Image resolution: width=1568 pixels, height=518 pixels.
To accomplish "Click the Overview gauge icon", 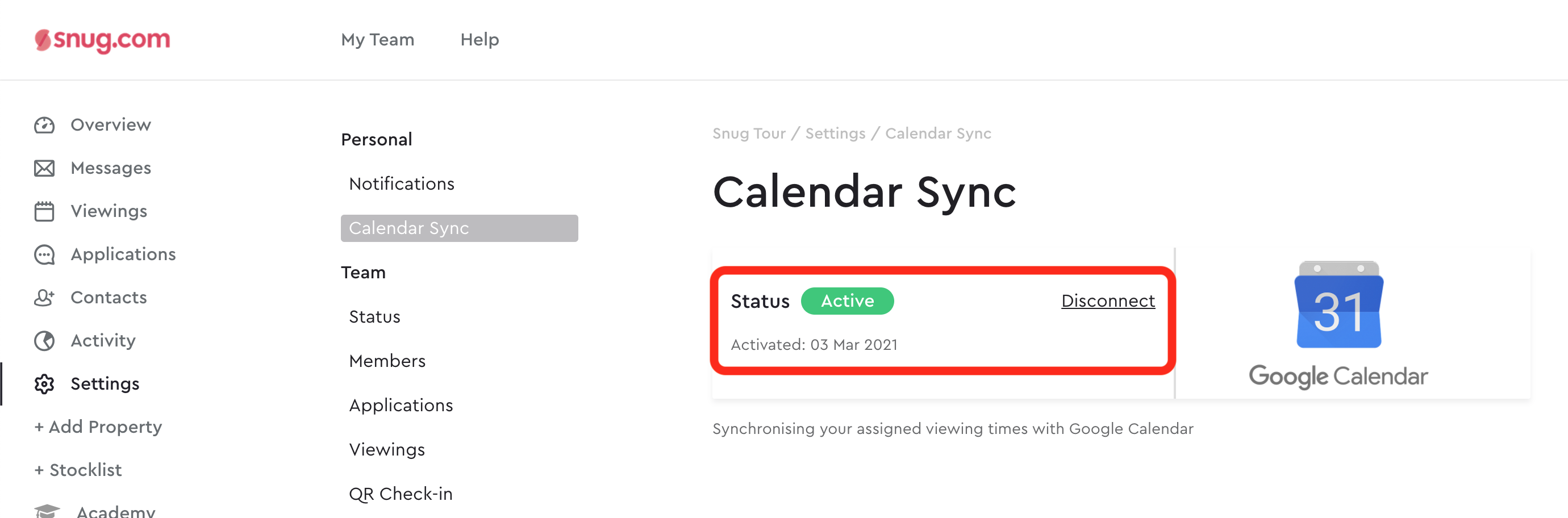I will pyautogui.click(x=44, y=125).
